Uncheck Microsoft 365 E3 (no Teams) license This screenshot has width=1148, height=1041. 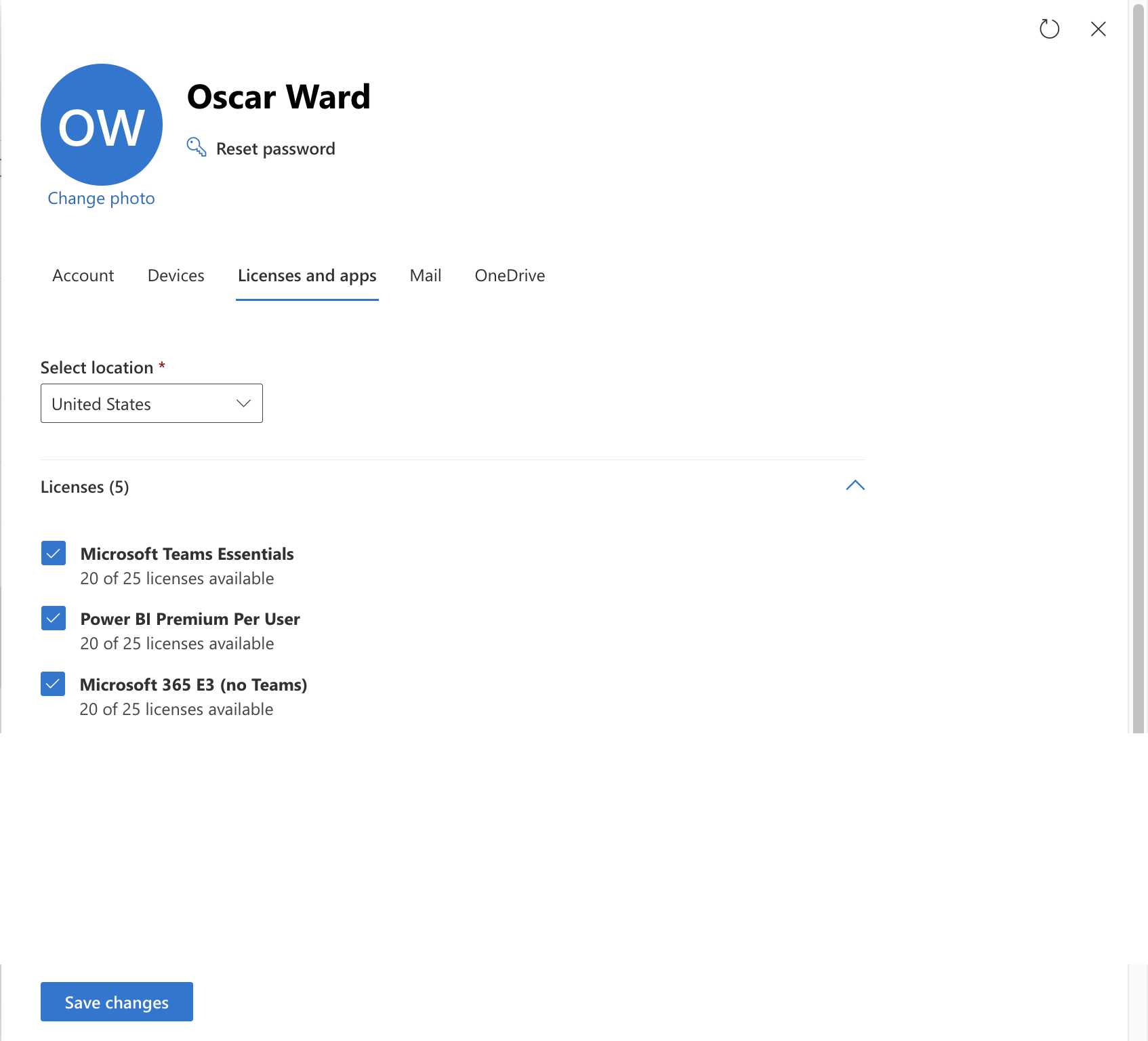pyautogui.click(x=53, y=684)
